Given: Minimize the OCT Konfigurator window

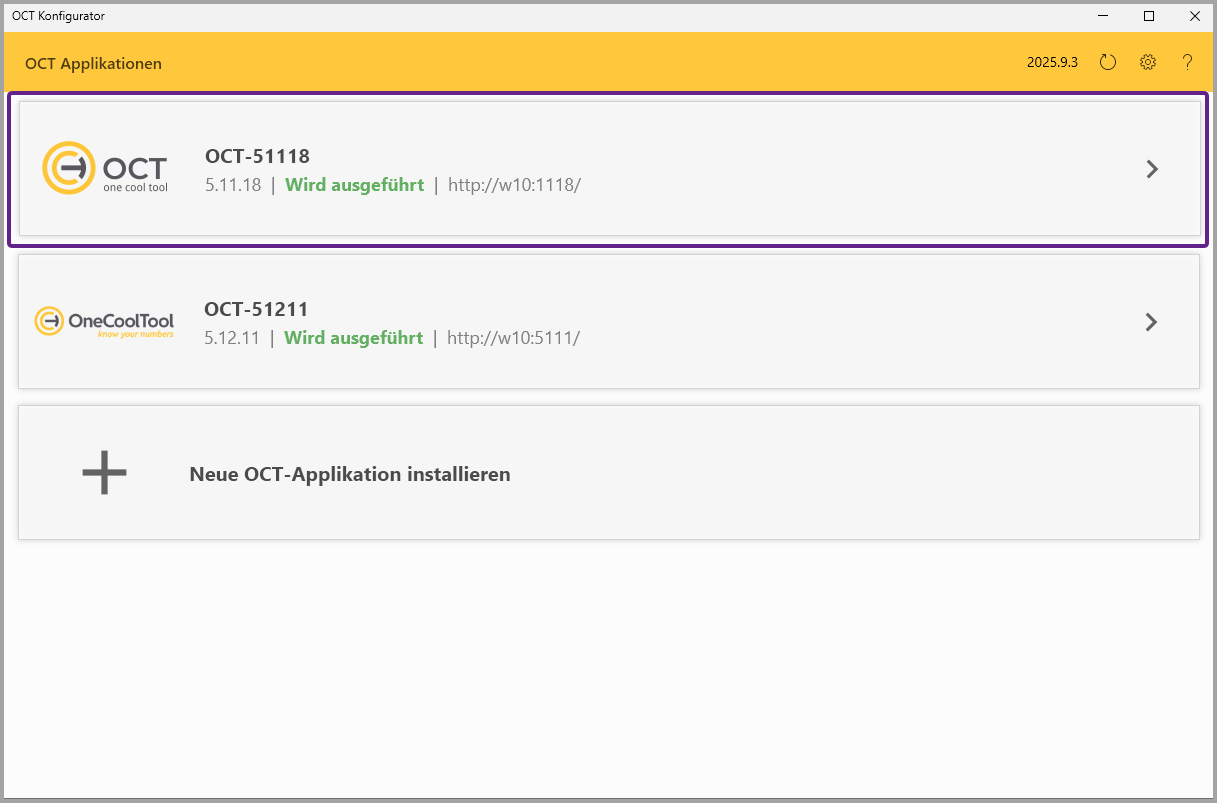Looking at the screenshot, I should pos(1103,16).
